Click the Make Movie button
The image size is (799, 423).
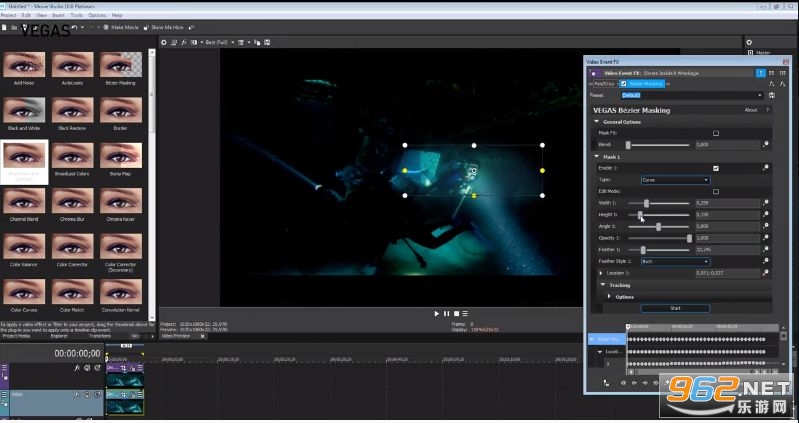[121, 28]
